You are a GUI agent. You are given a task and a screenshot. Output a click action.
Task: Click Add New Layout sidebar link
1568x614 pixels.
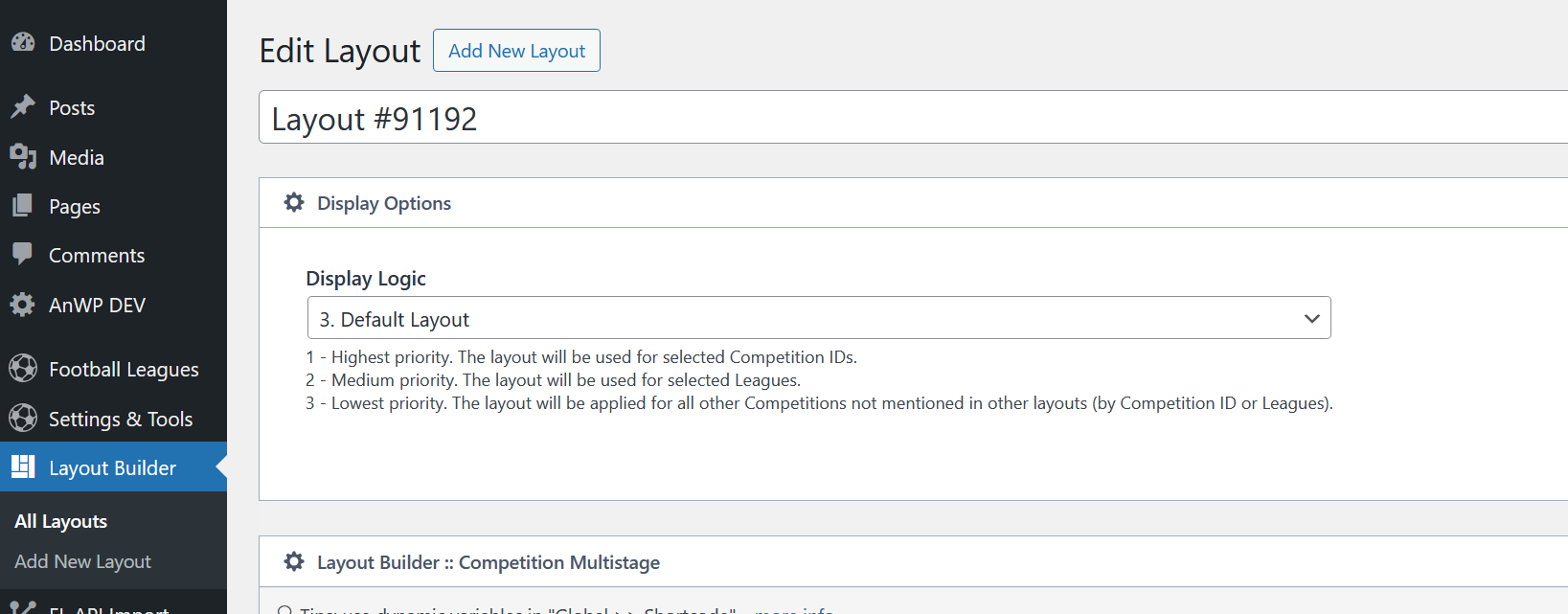click(82, 561)
